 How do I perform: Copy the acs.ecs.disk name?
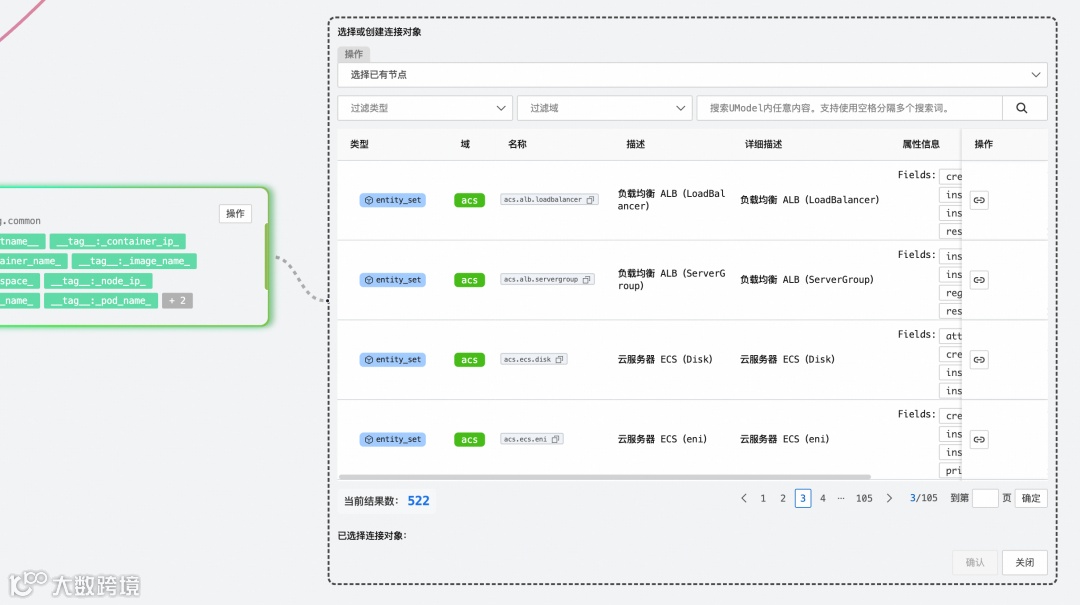559,359
